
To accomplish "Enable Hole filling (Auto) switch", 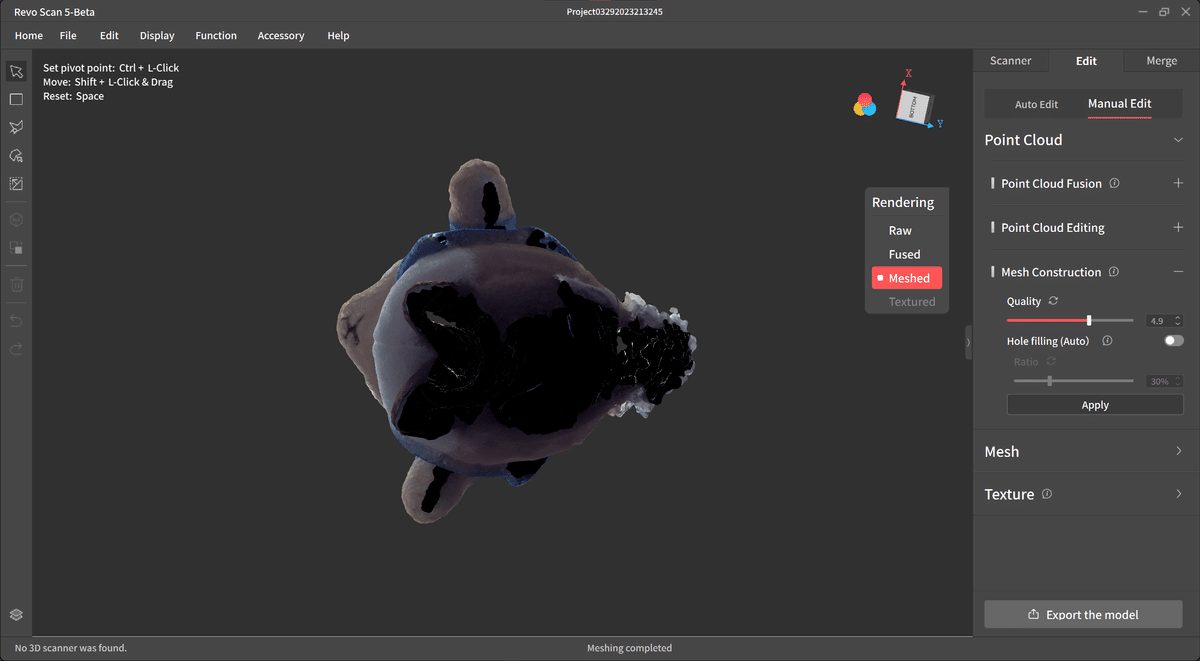I will (1174, 341).
